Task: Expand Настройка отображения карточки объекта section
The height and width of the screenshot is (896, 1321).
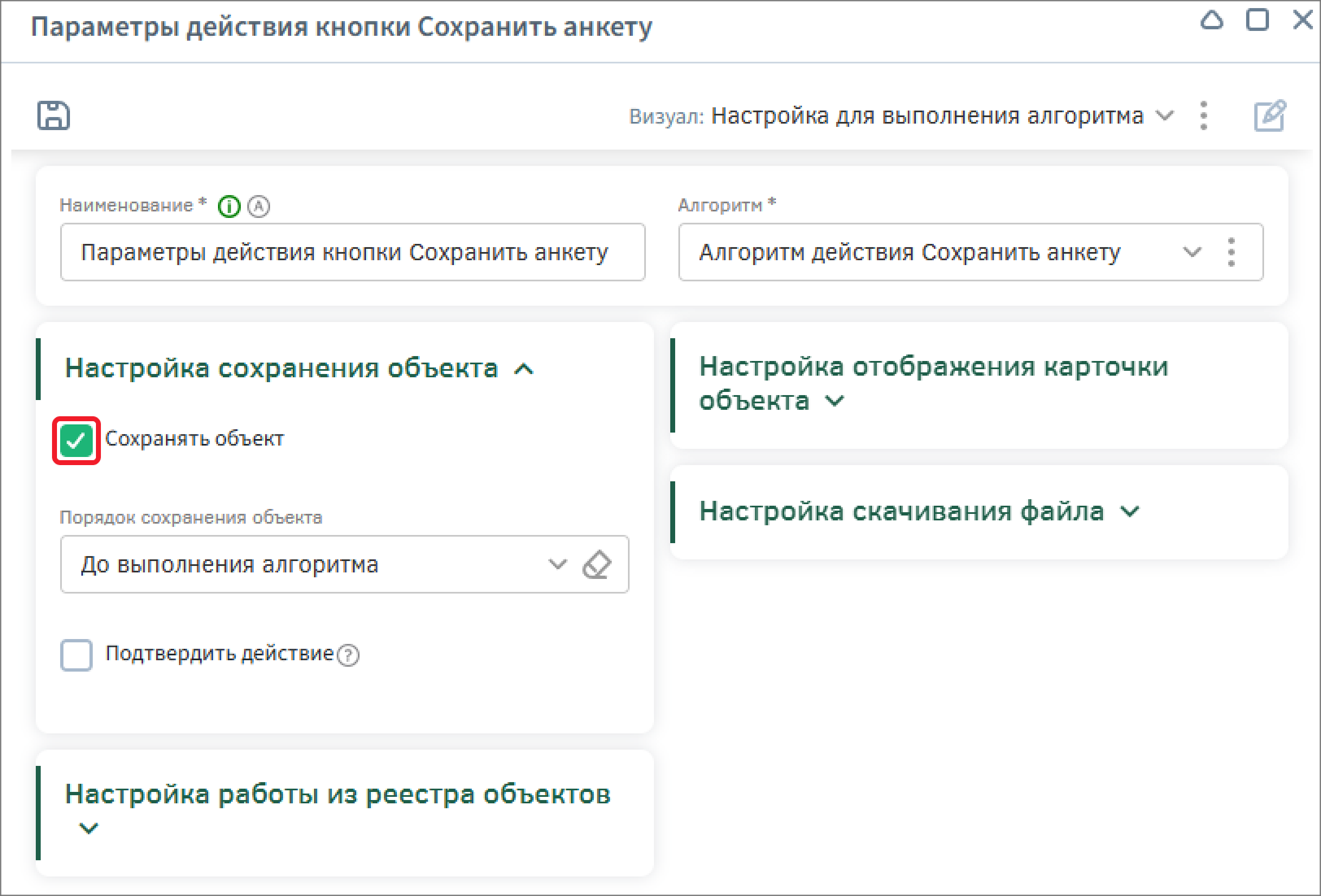Action: (835, 401)
